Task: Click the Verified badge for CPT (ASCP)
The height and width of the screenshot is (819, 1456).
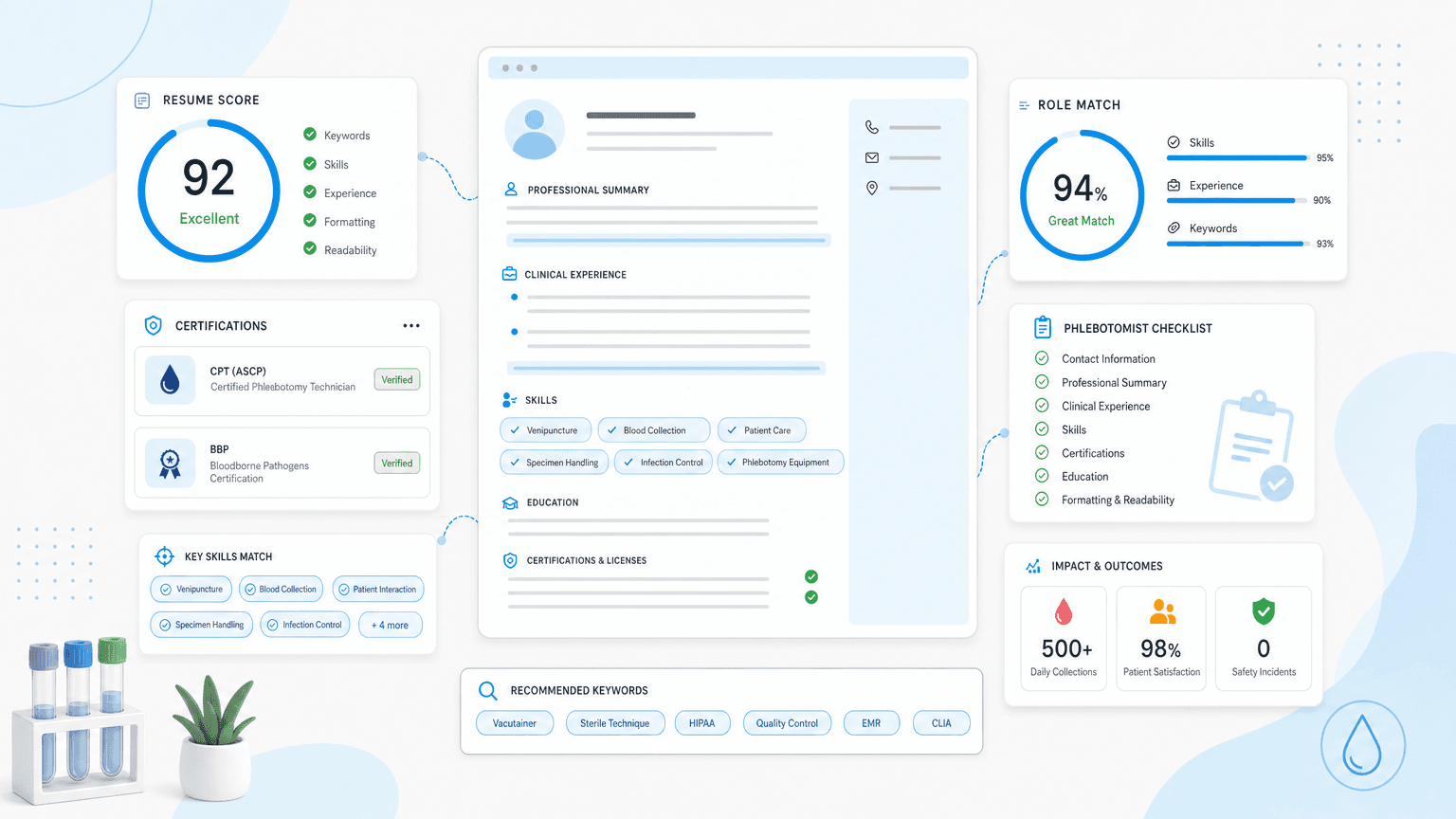Action: [x=397, y=380]
